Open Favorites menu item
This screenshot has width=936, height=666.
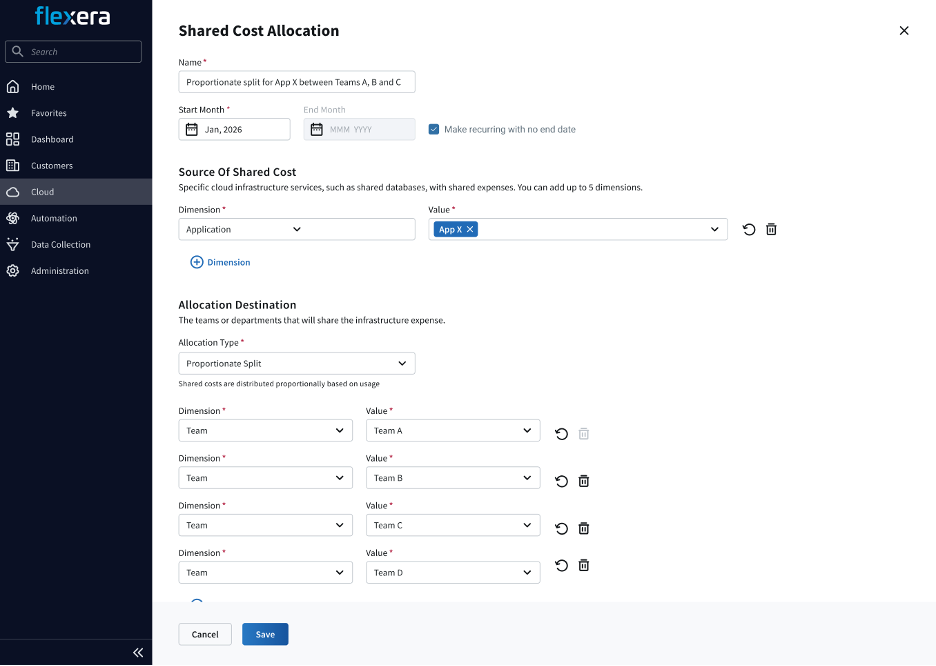pyautogui.click(x=76, y=113)
